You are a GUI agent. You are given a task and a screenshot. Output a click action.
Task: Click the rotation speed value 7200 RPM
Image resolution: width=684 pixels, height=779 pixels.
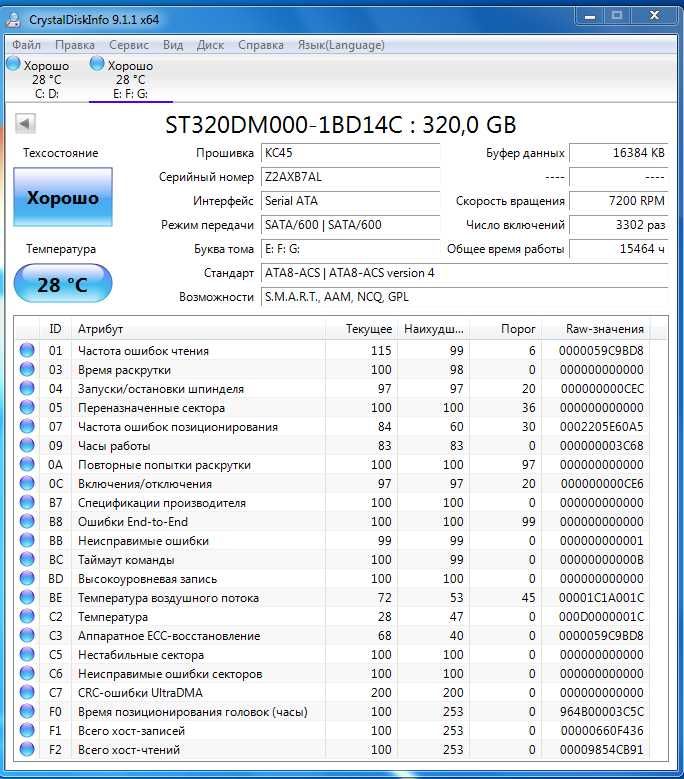618,201
